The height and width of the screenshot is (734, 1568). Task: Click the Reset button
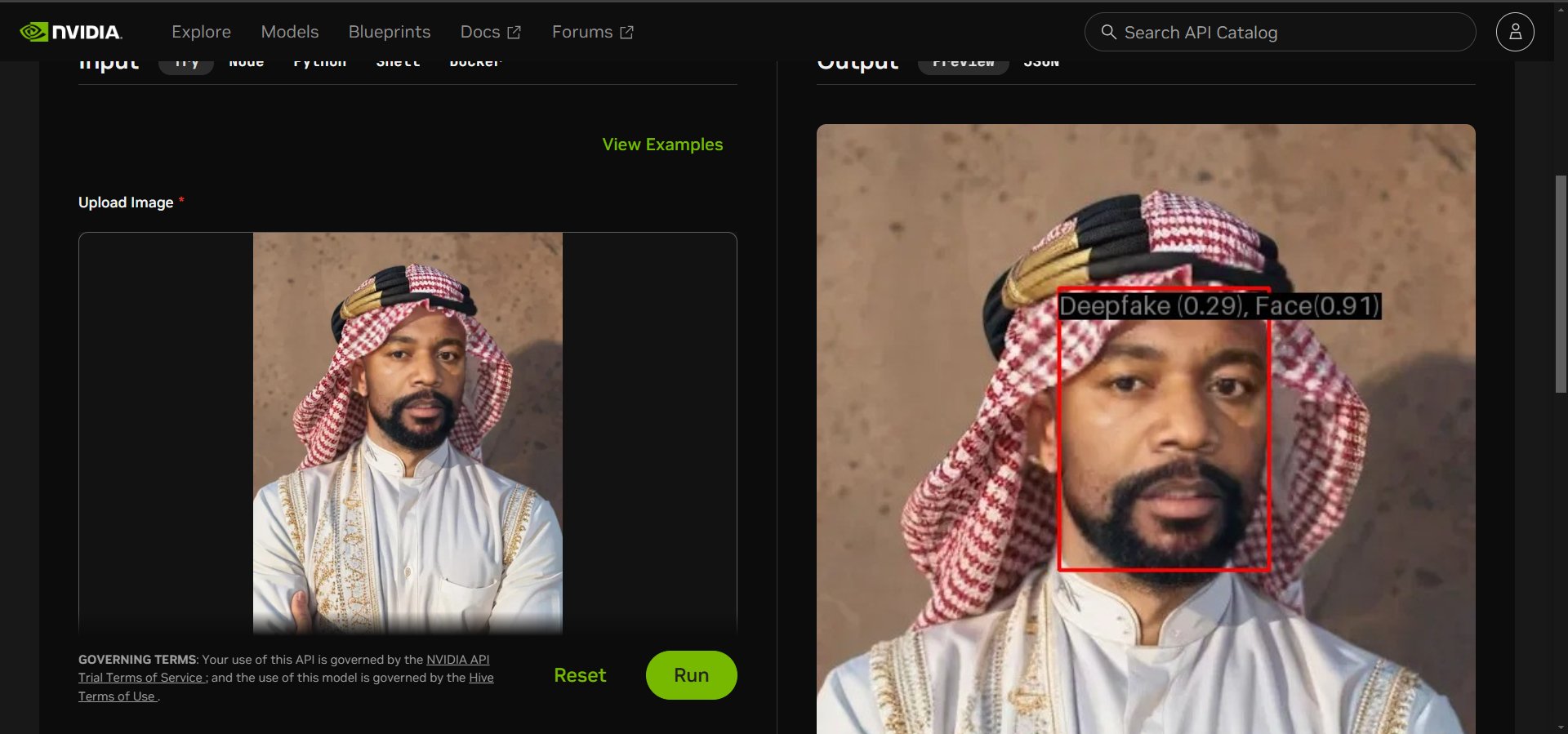pos(580,675)
